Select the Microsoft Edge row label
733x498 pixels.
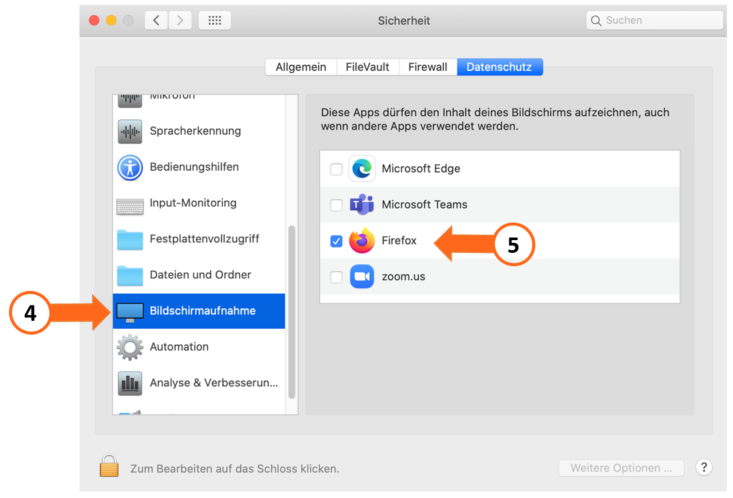(421, 168)
